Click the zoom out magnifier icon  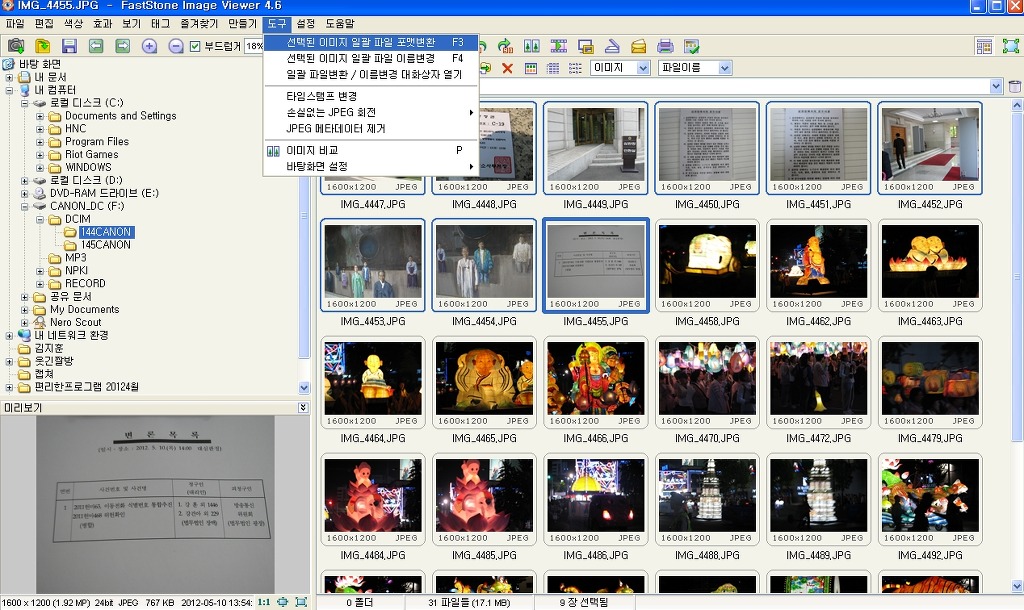coord(175,46)
